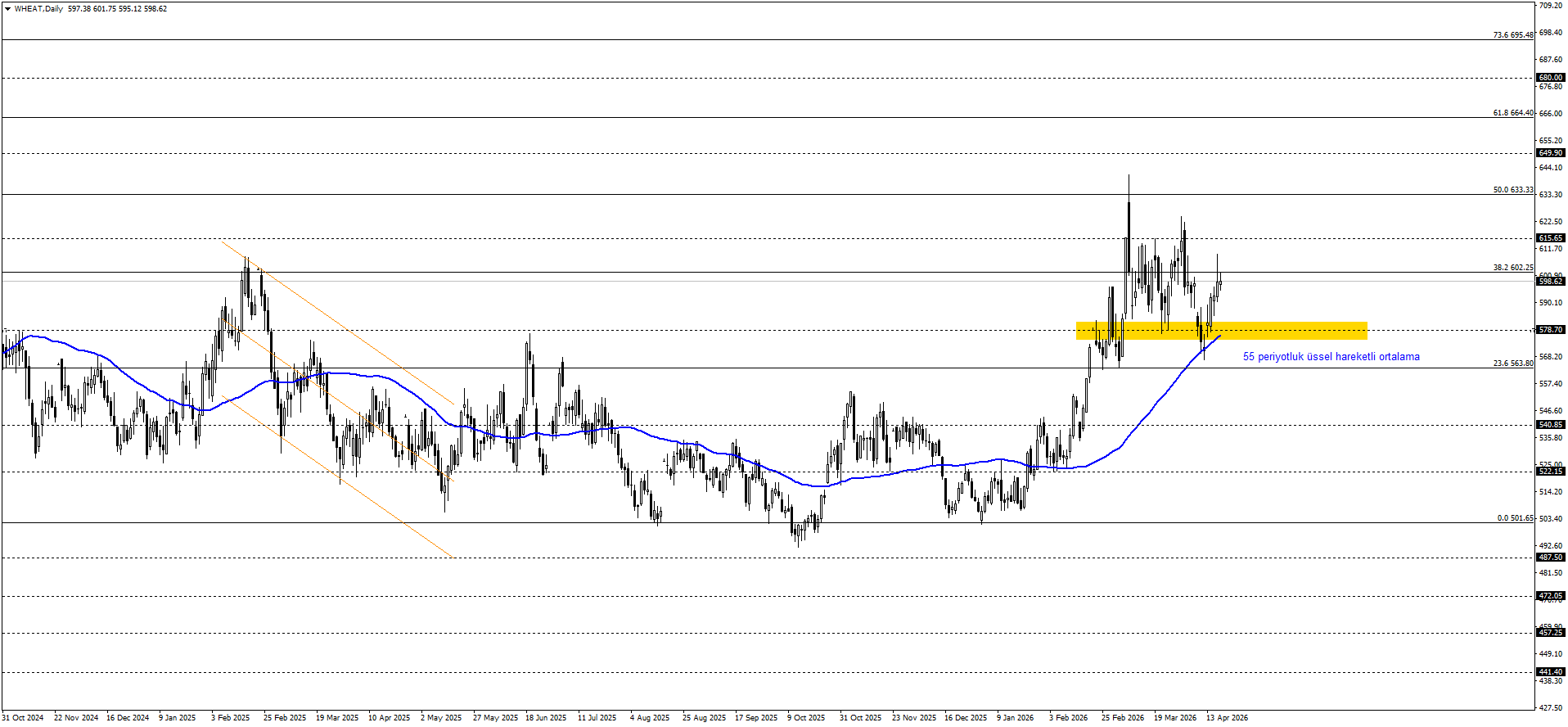Select the 680.00 price level tag
This screenshot has height=727, width=1568.
point(1551,78)
